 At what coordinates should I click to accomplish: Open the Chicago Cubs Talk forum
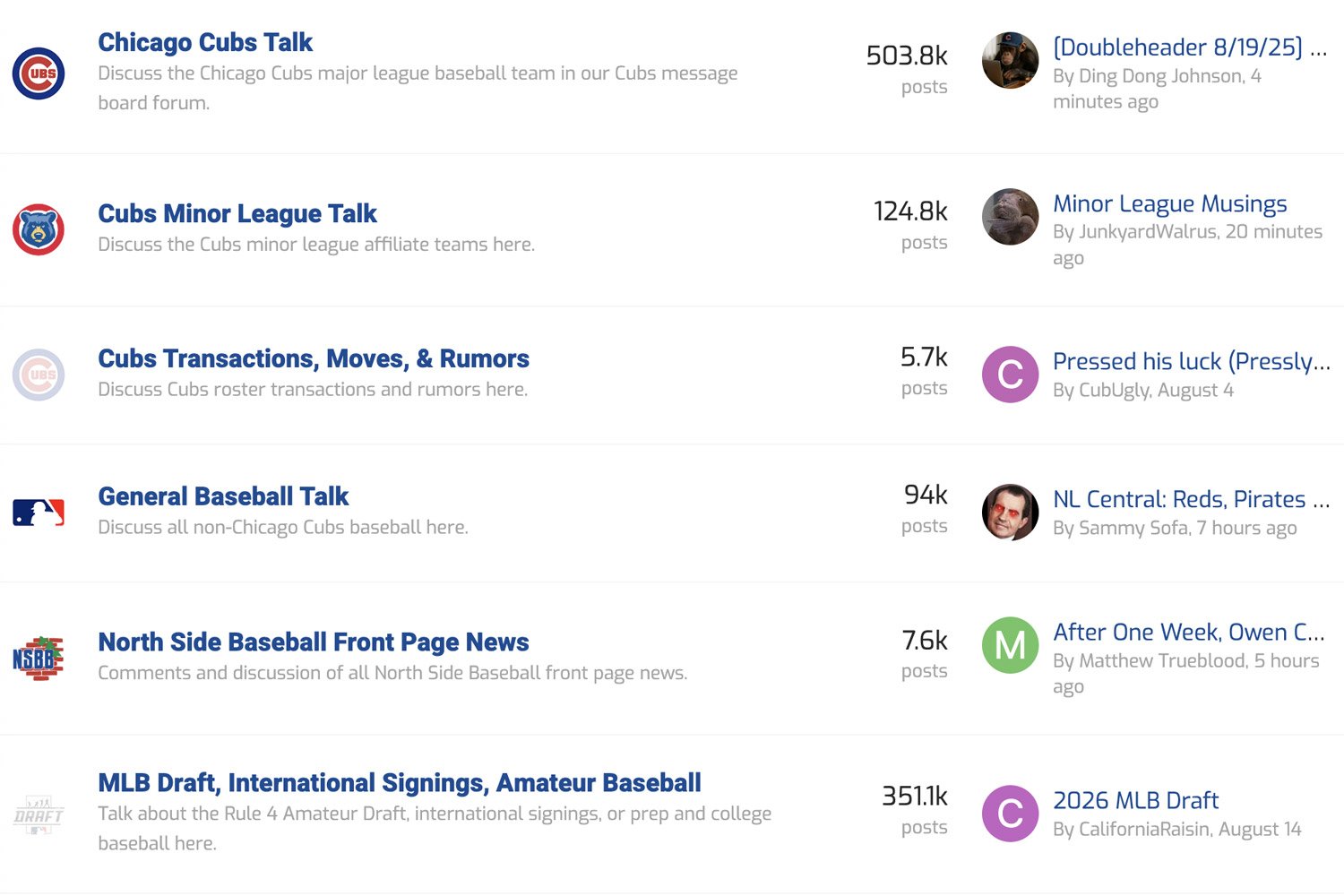point(205,42)
